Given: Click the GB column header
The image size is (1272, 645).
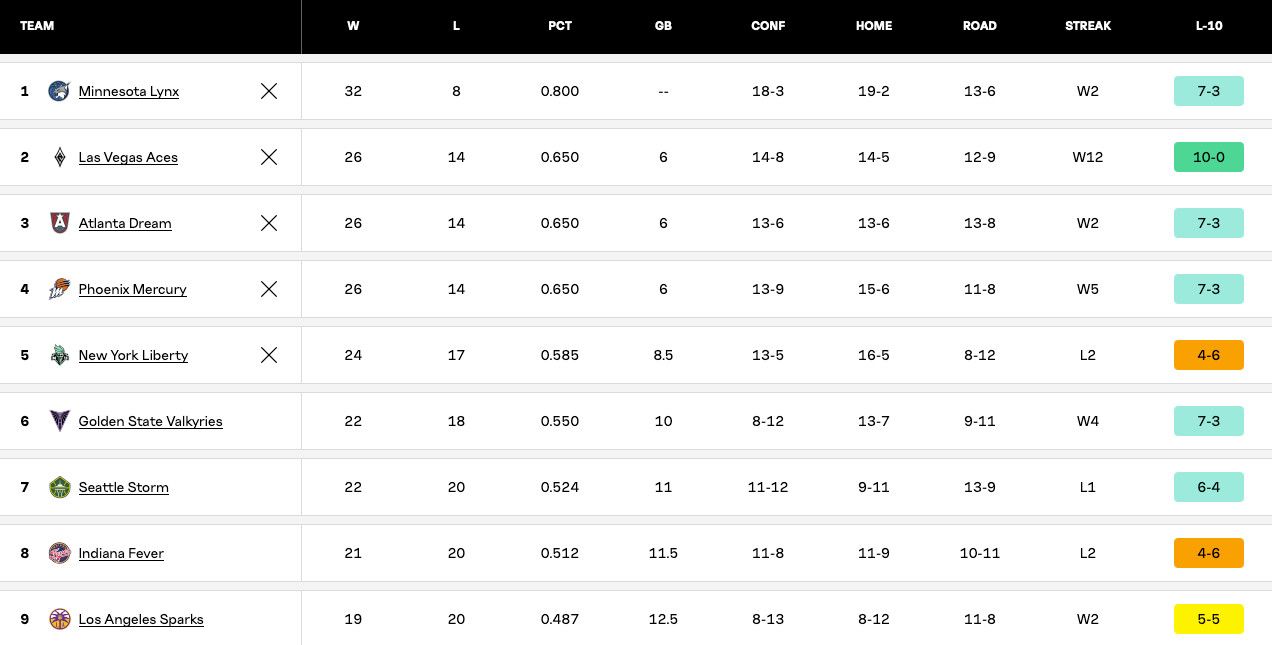Looking at the screenshot, I should point(663,26).
